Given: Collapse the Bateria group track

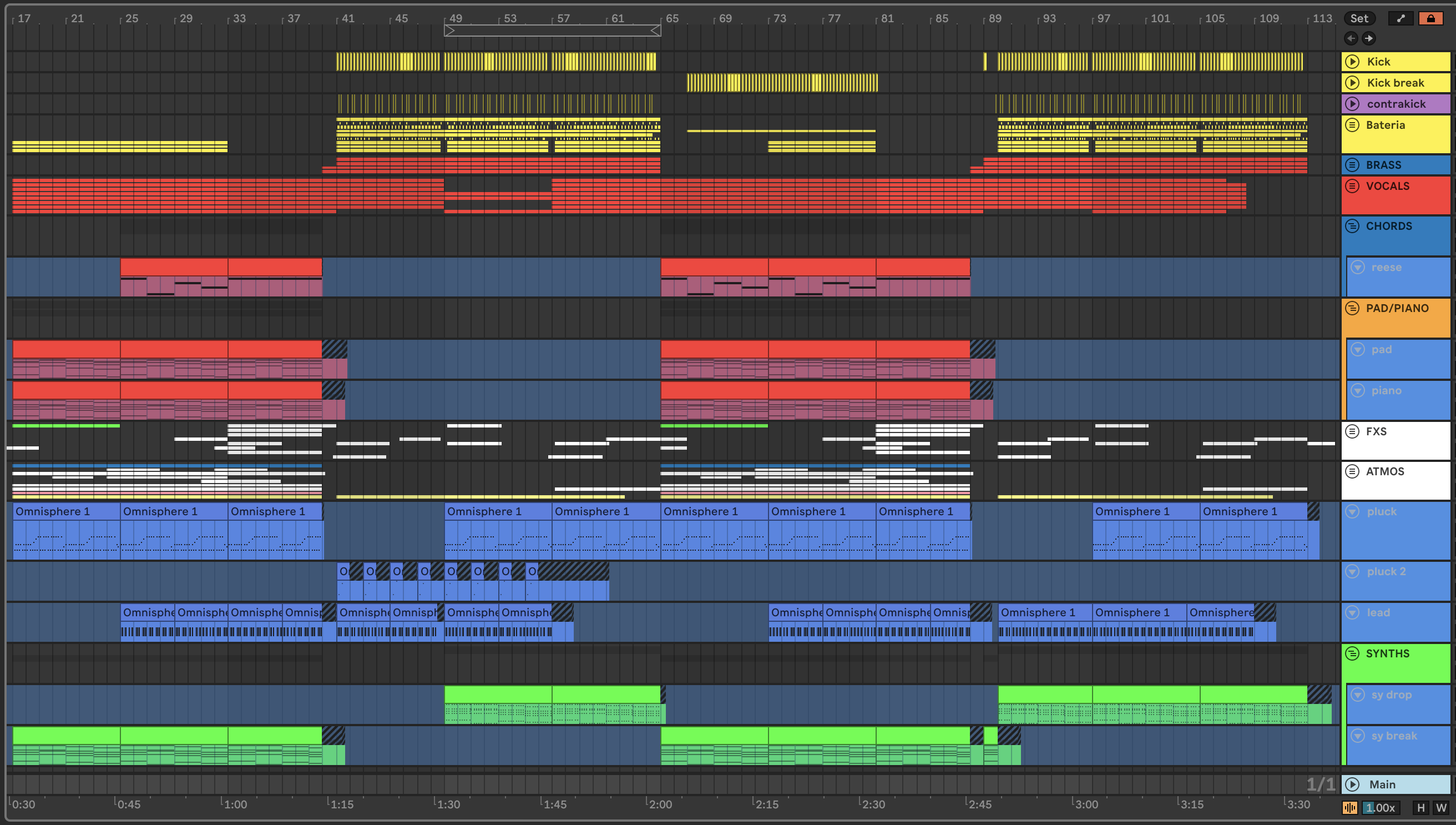Looking at the screenshot, I should pyautogui.click(x=1352, y=125).
